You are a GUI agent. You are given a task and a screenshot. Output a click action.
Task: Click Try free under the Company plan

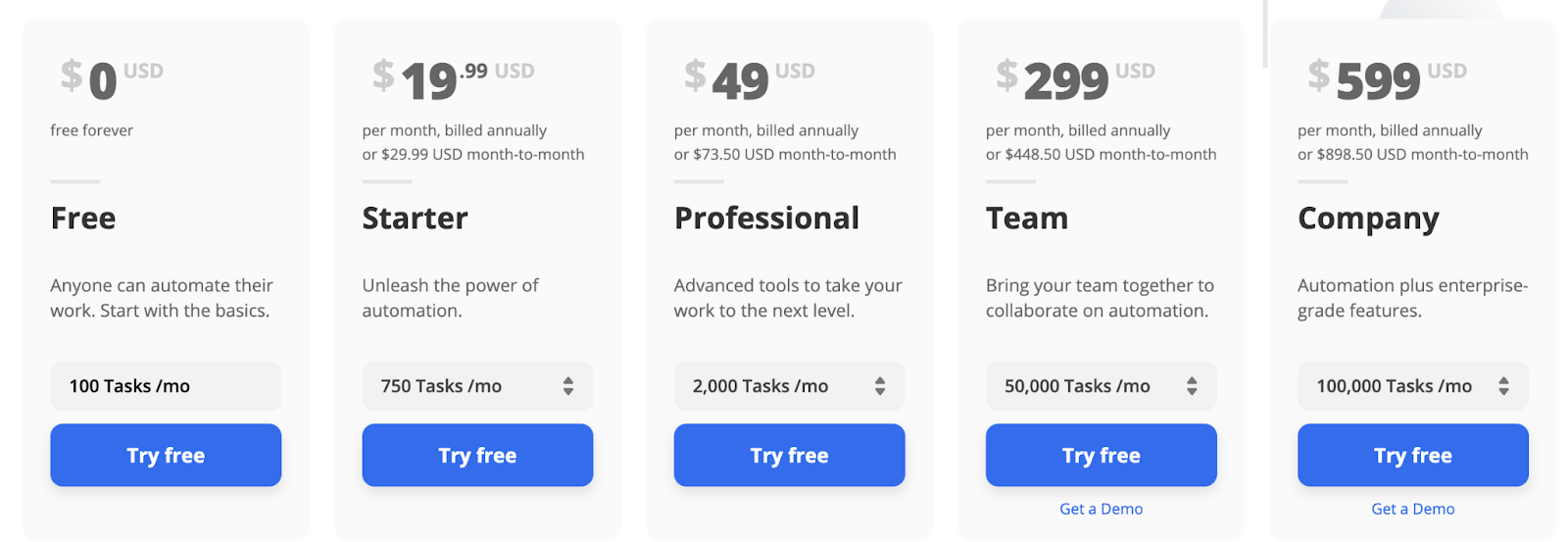point(1412,455)
